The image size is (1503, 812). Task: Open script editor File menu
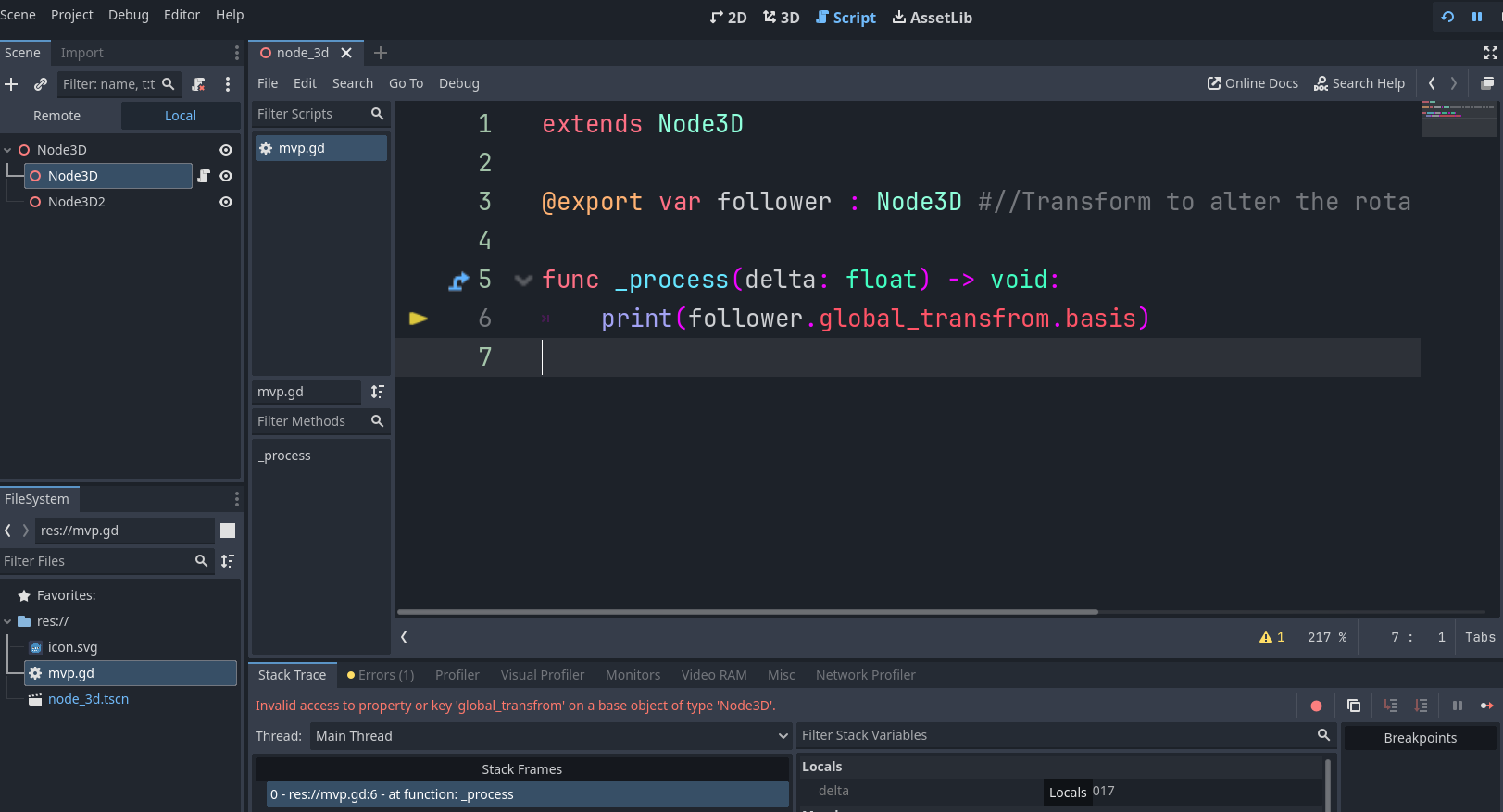click(268, 83)
